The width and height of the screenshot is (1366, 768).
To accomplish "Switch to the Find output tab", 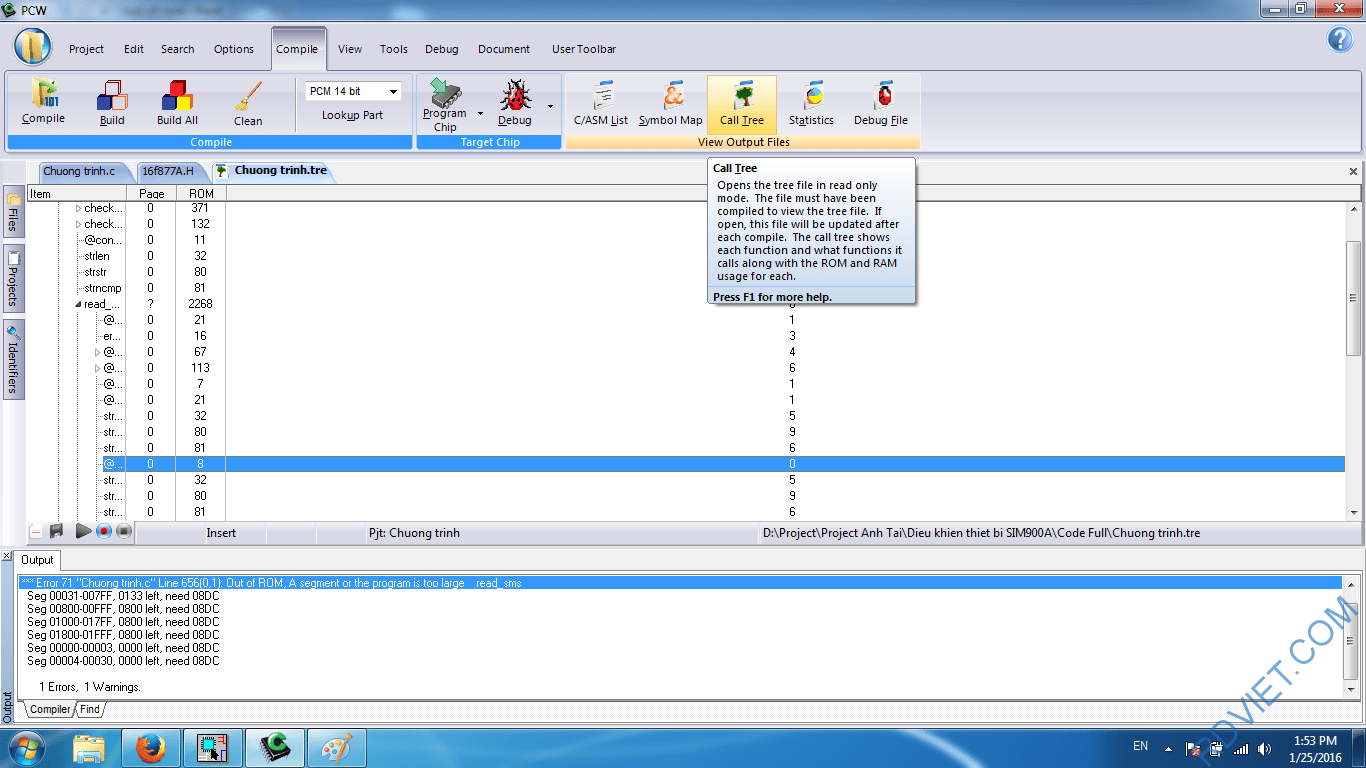I will pyautogui.click(x=89, y=709).
